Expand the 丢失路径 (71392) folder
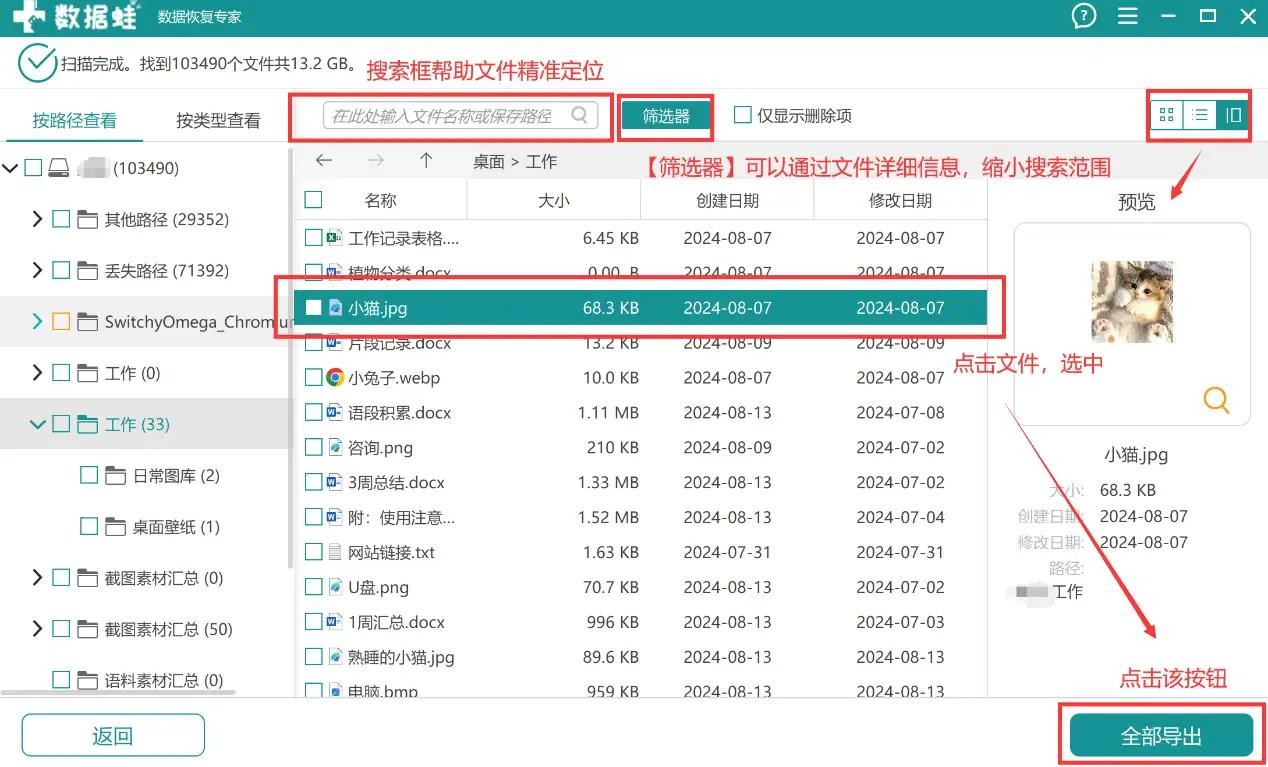The image size is (1268, 767). (x=37, y=270)
